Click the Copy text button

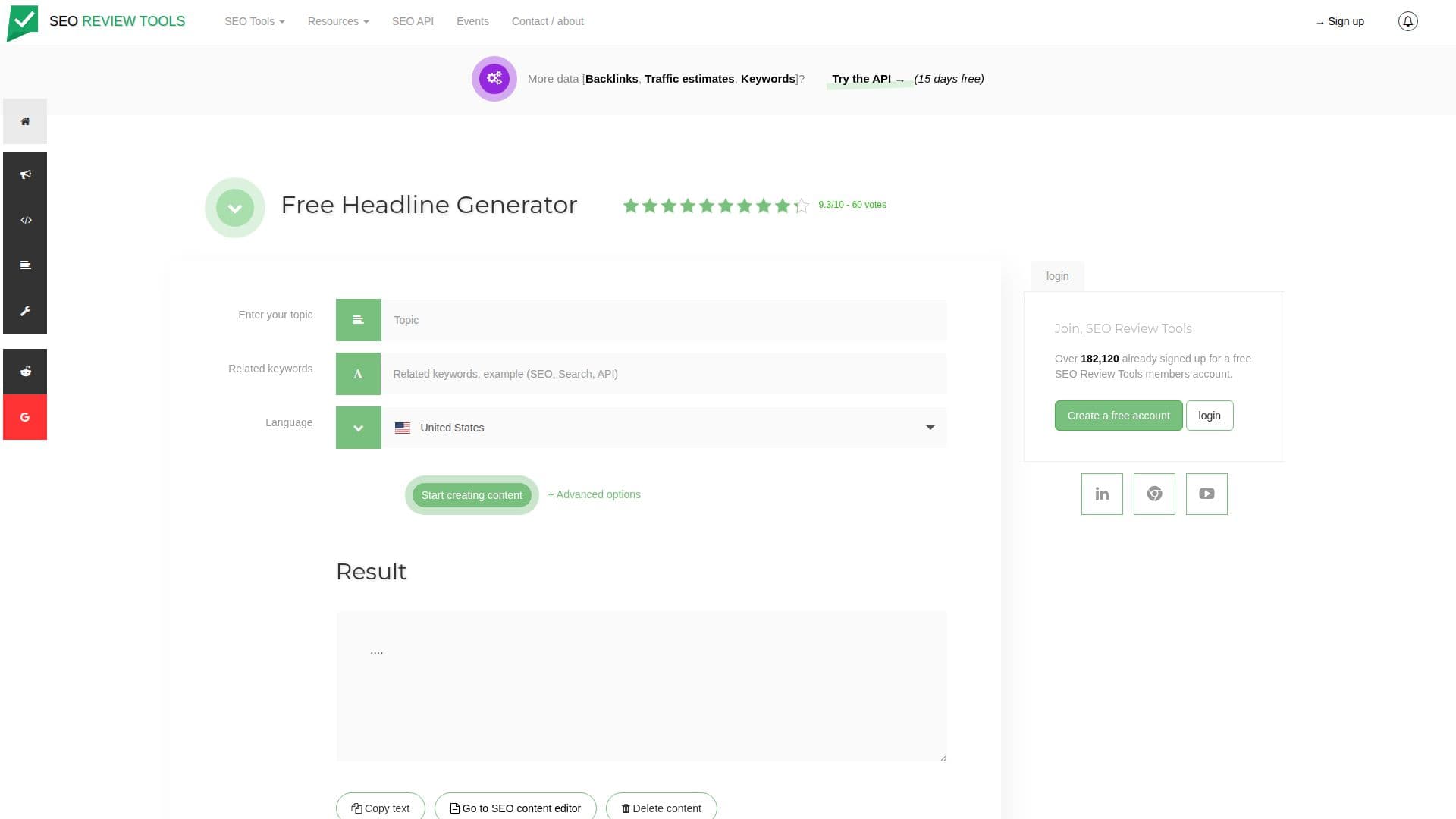click(x=381, y=808)
